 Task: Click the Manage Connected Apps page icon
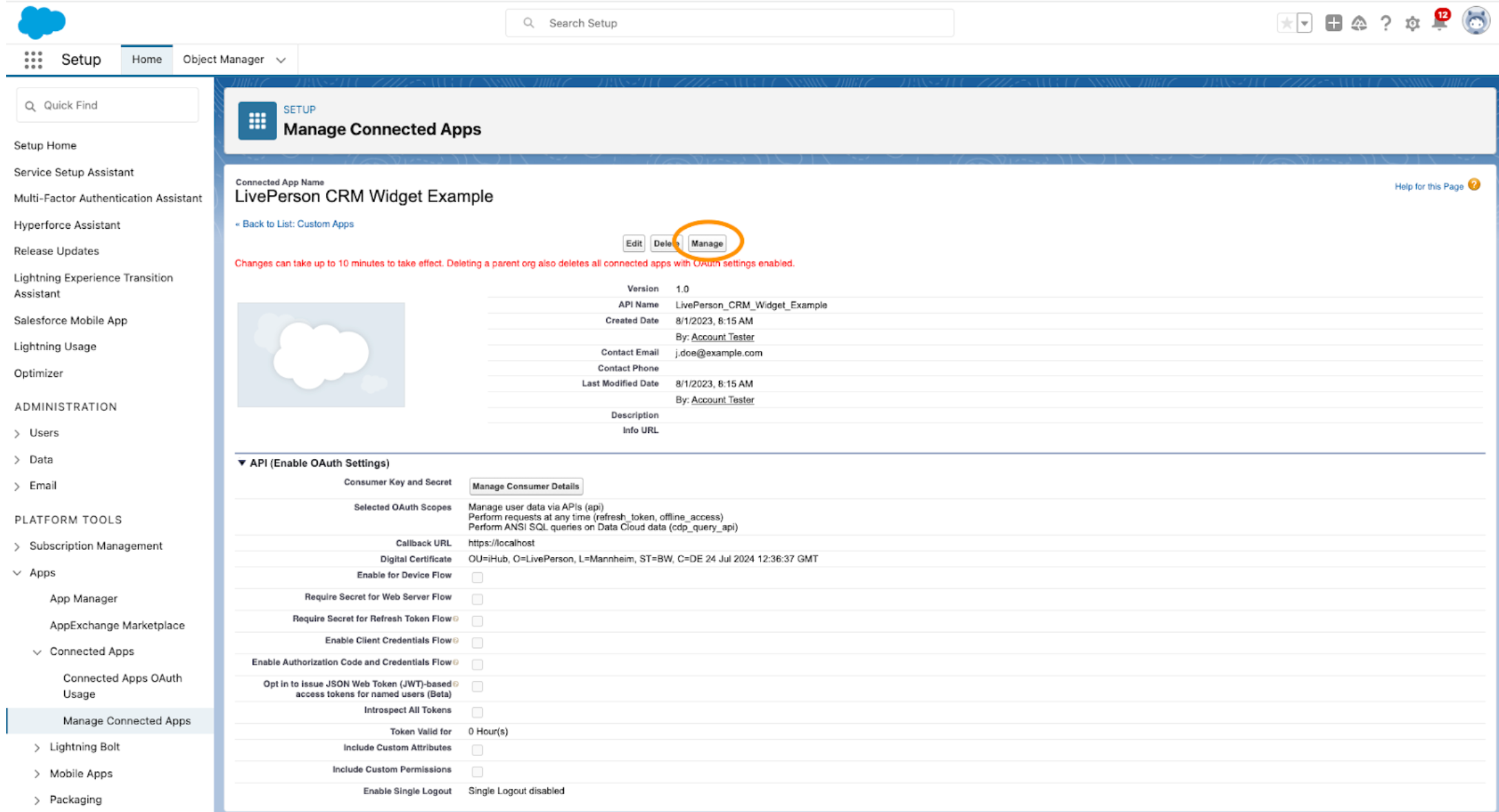click(x=257, y=121)
